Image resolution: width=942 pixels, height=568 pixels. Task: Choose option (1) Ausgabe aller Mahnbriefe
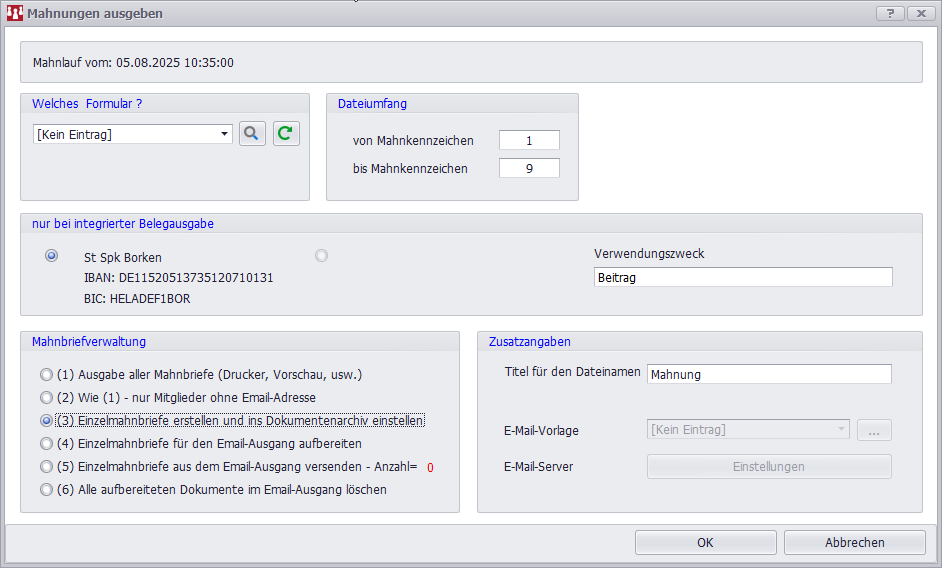pos(46,375)
